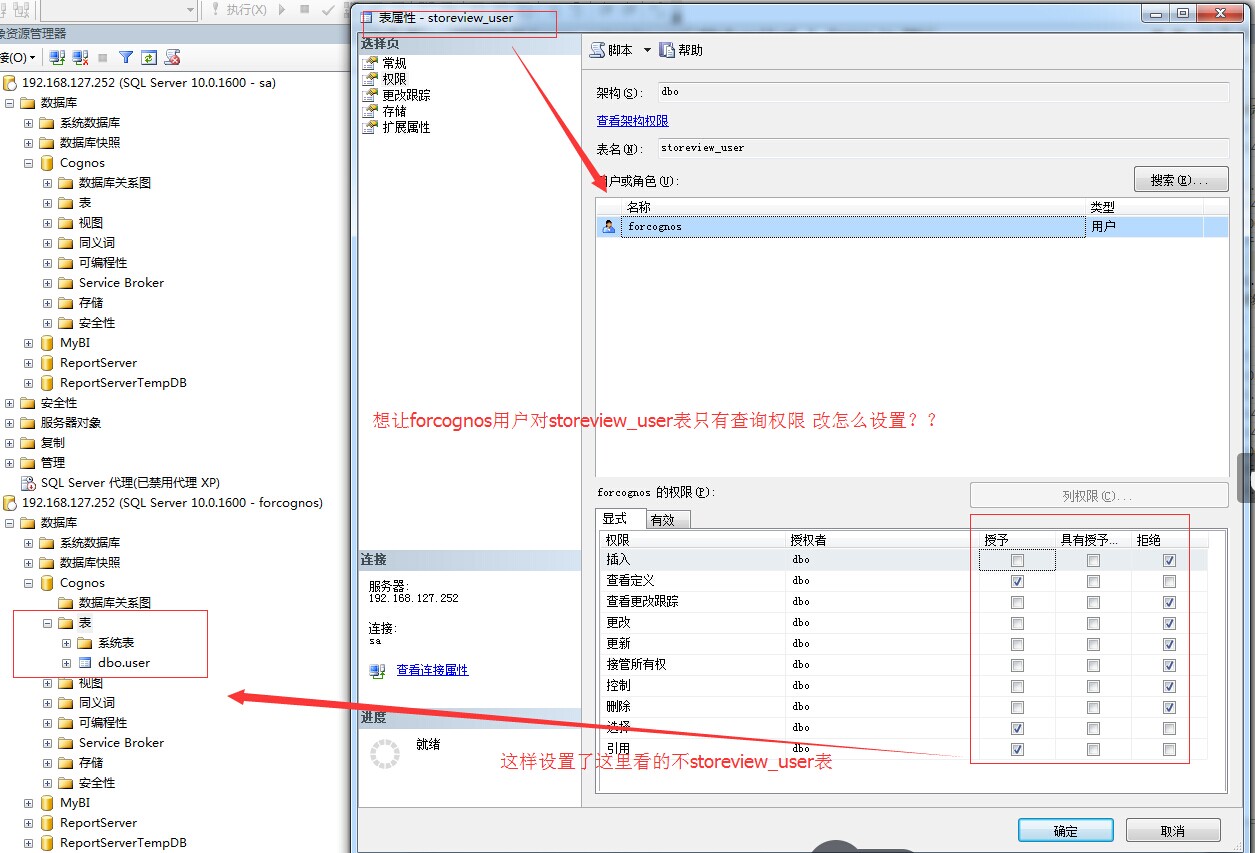The height and width of the screenshot is (853, 1255).
Task: Switch to the 有效 permissions tab
Action: pos(662,519)
